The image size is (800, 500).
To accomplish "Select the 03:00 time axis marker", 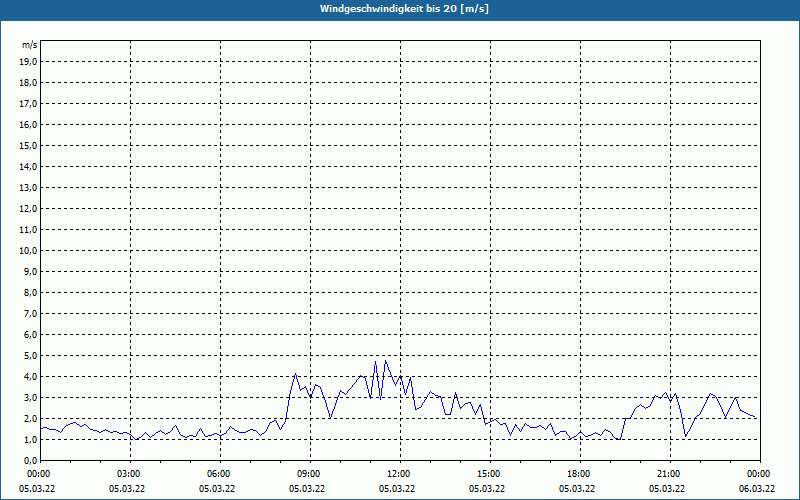I will [130, 474].
